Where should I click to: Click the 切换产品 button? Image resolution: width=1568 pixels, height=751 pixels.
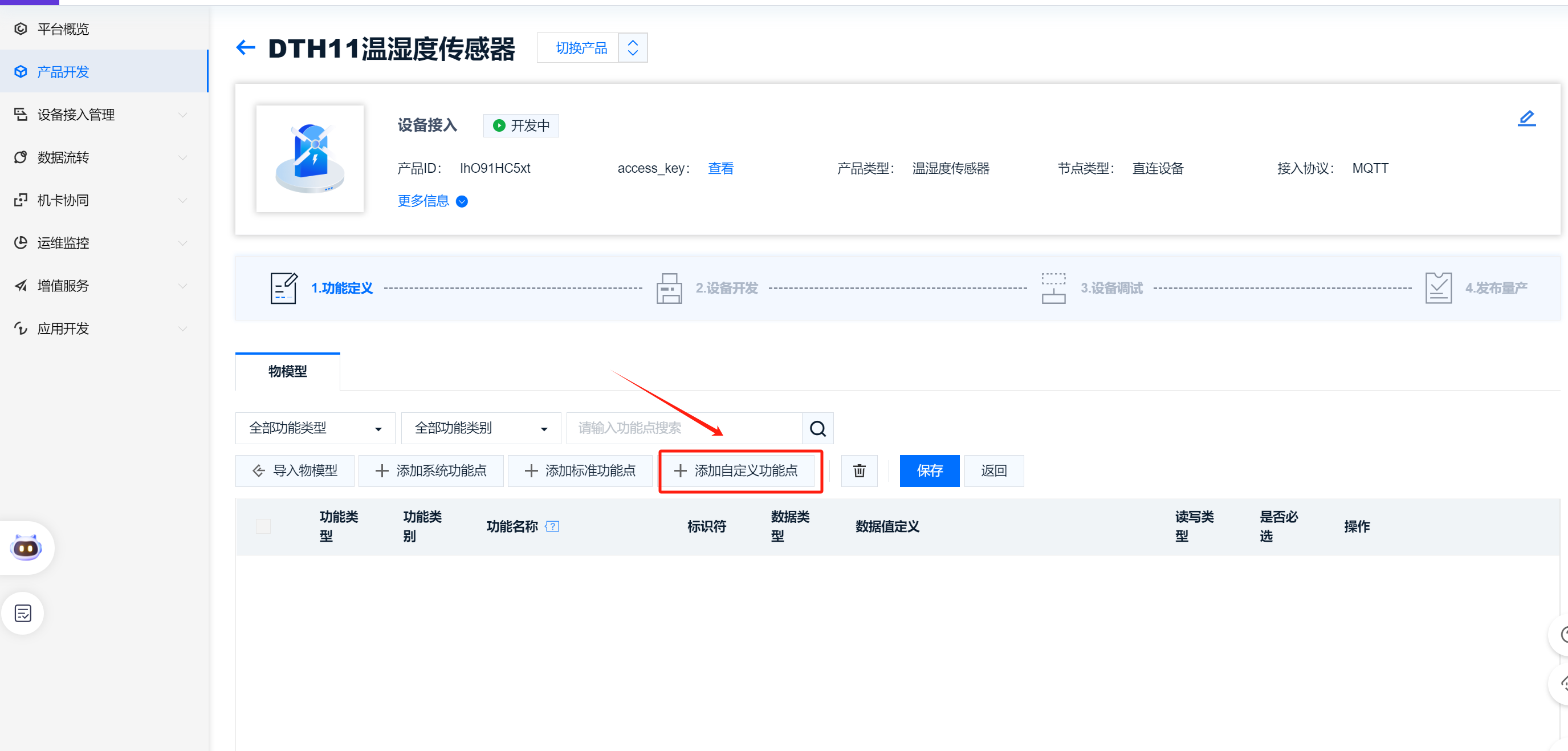coord(581,47)
